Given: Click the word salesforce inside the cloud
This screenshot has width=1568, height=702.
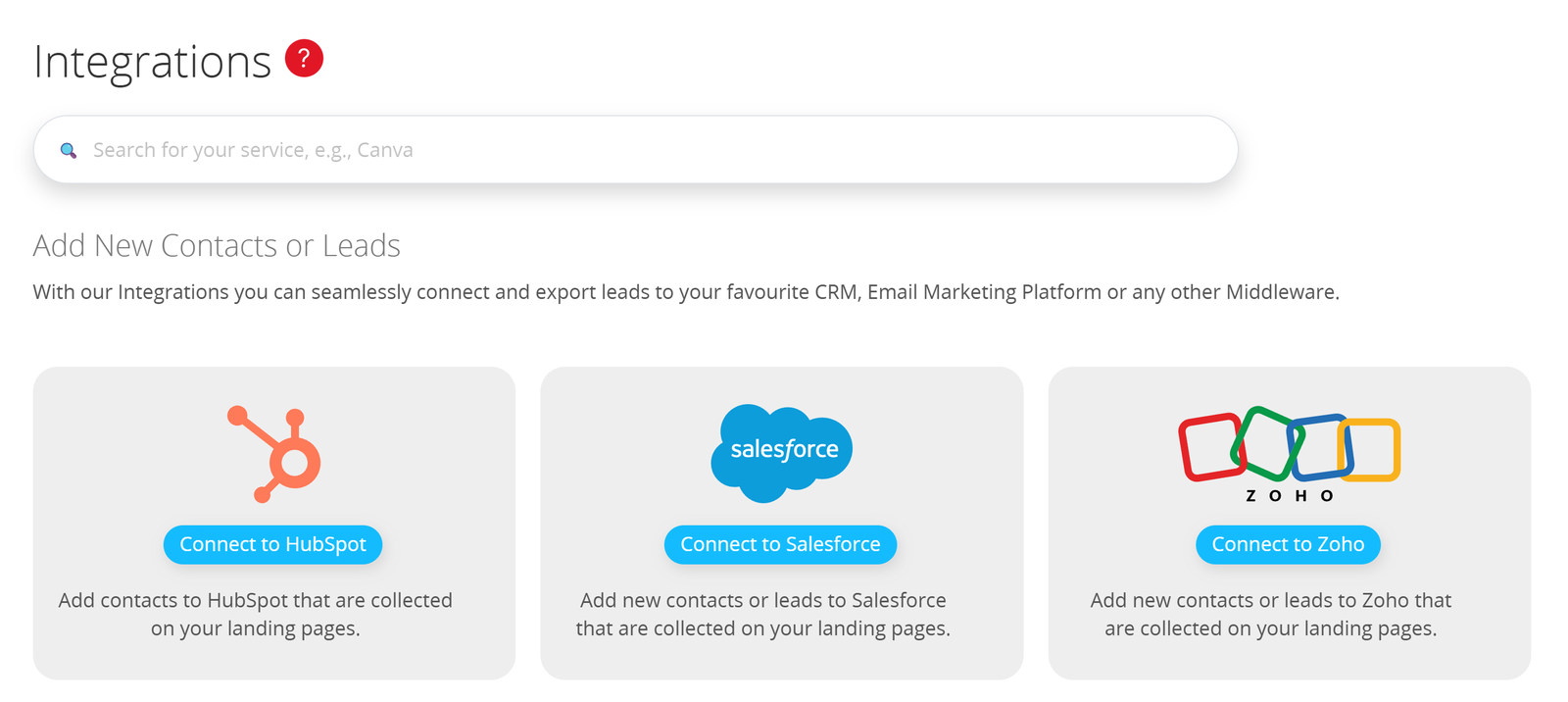Looking at the screenshot, I should [784, 449].
